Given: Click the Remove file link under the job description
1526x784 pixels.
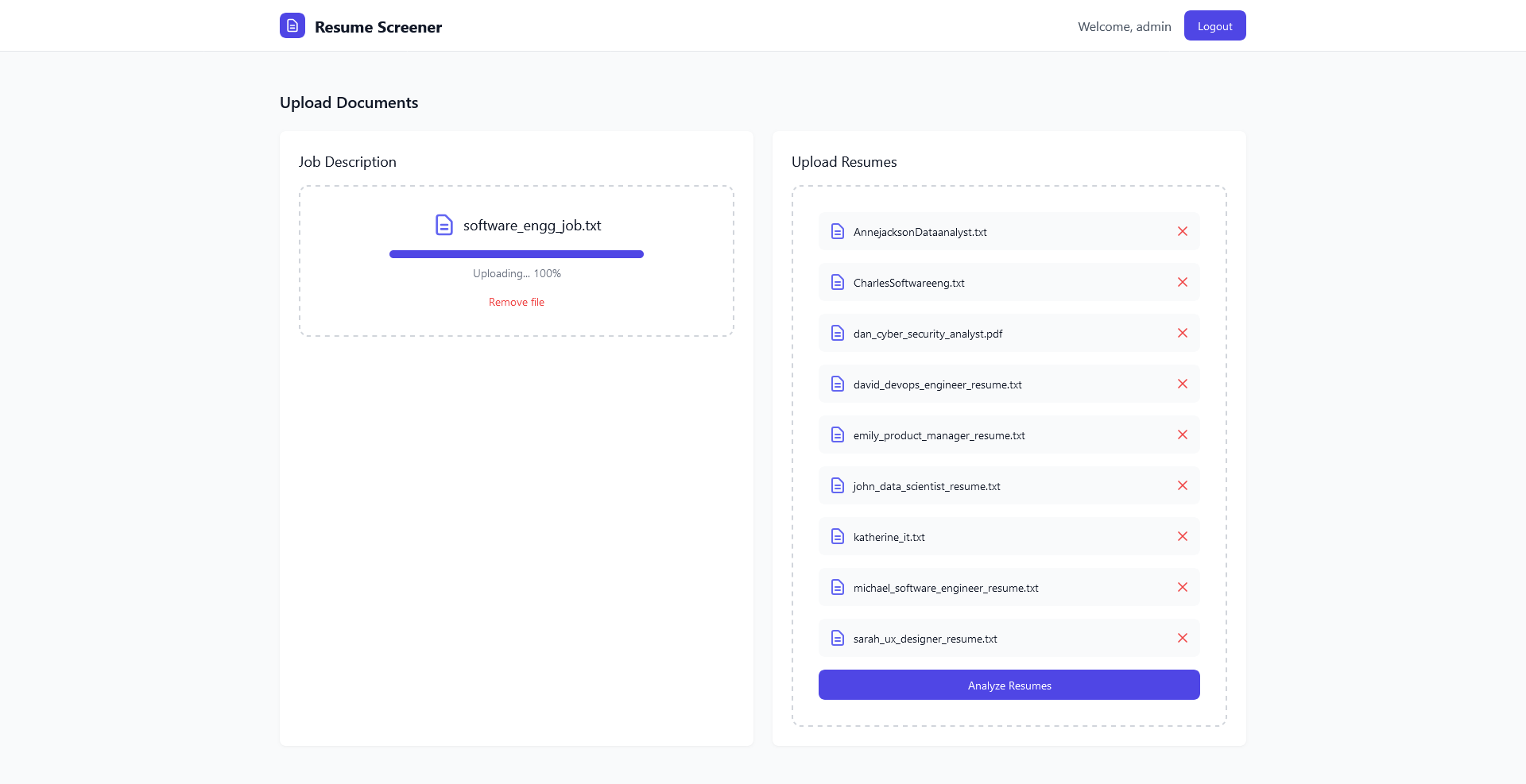Looking at the screenshot, I should click(x=516, y=302).
